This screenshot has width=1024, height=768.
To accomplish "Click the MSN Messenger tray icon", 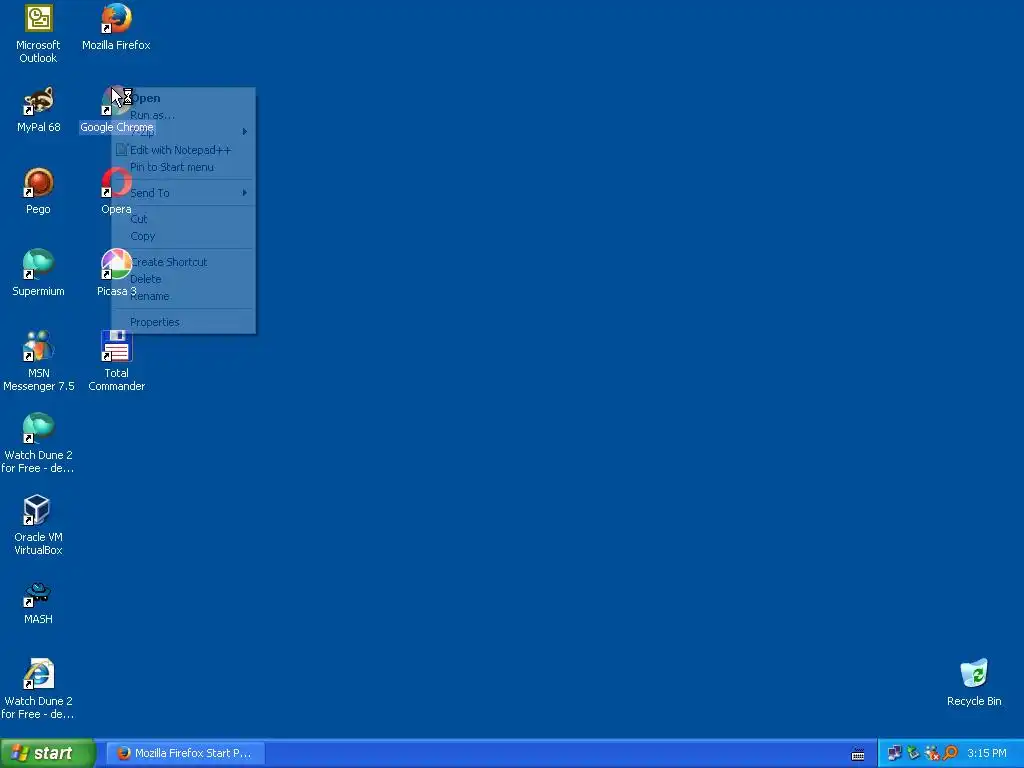I will pos(932,753).
